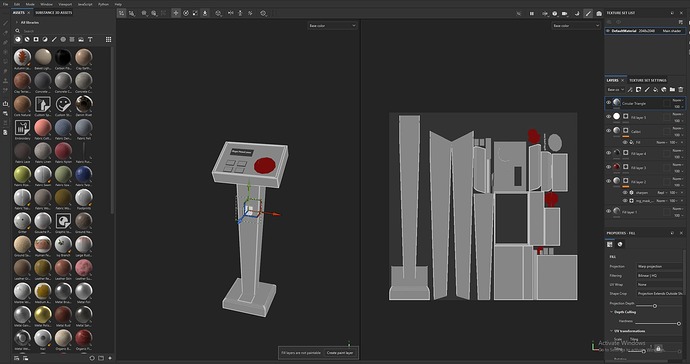Hide Fill layer 3 eye icon

tap(609, 167)
